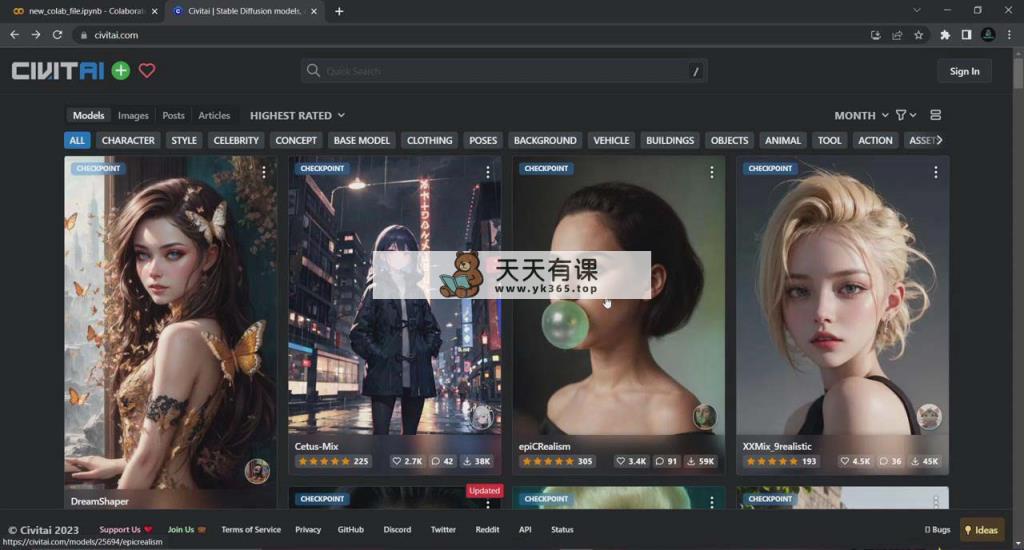Image resolution: width=1024 pixels, height=550 pixels.
Task: Open the Discord footer link
Action: click(397, 530)
